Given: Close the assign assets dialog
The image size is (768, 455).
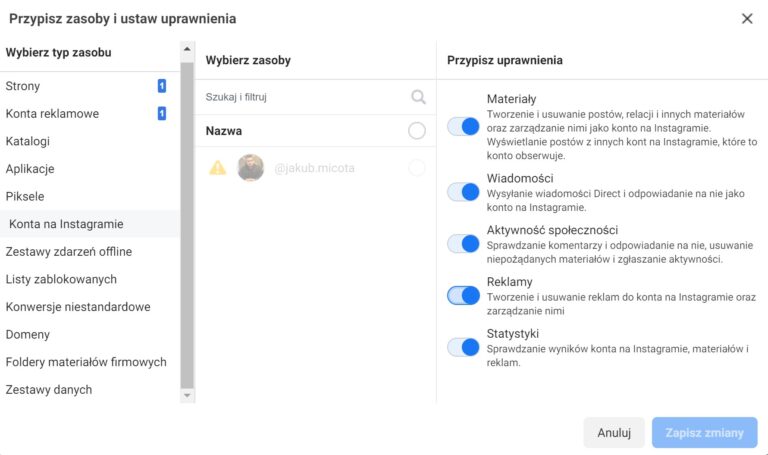Looking at the screenshot, I should (747, 19).
